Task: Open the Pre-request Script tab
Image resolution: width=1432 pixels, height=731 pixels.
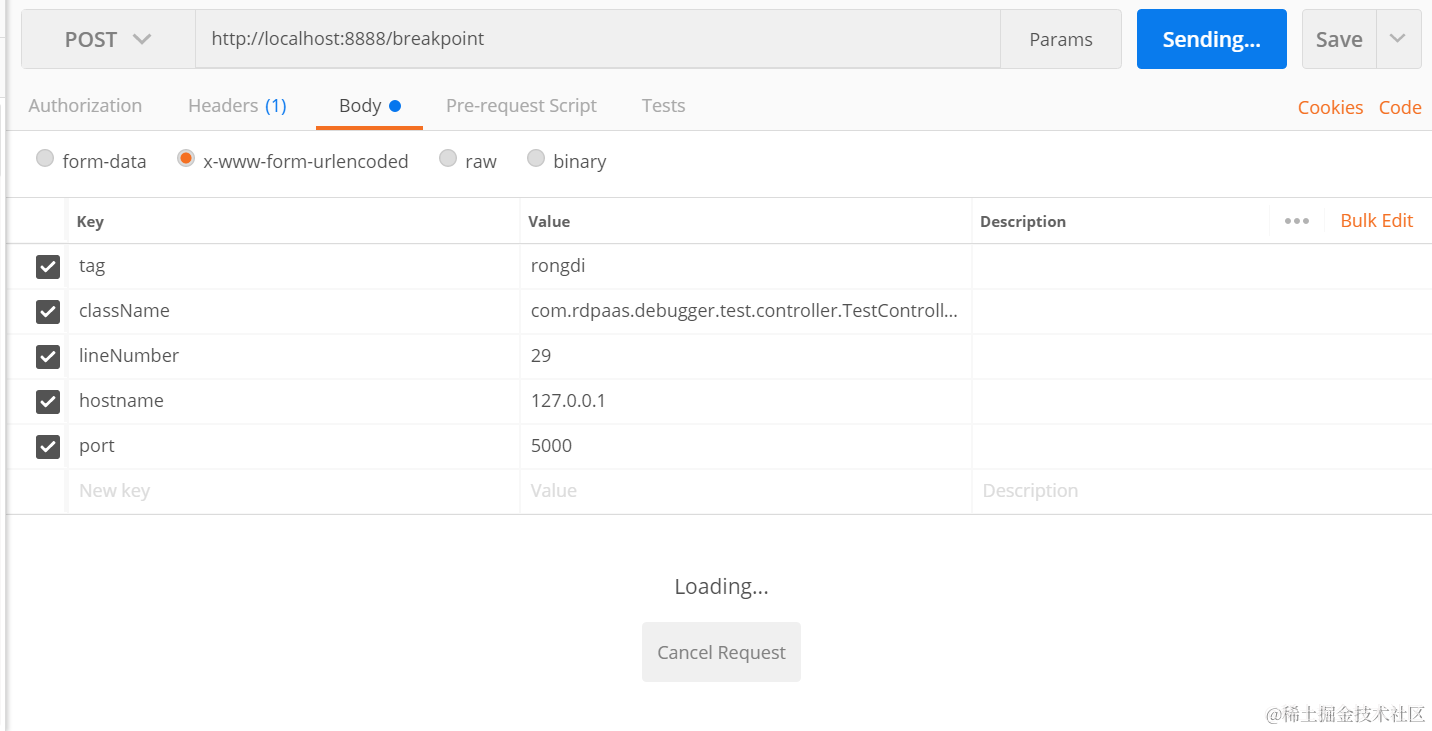Action: click(x=521, y=106)
